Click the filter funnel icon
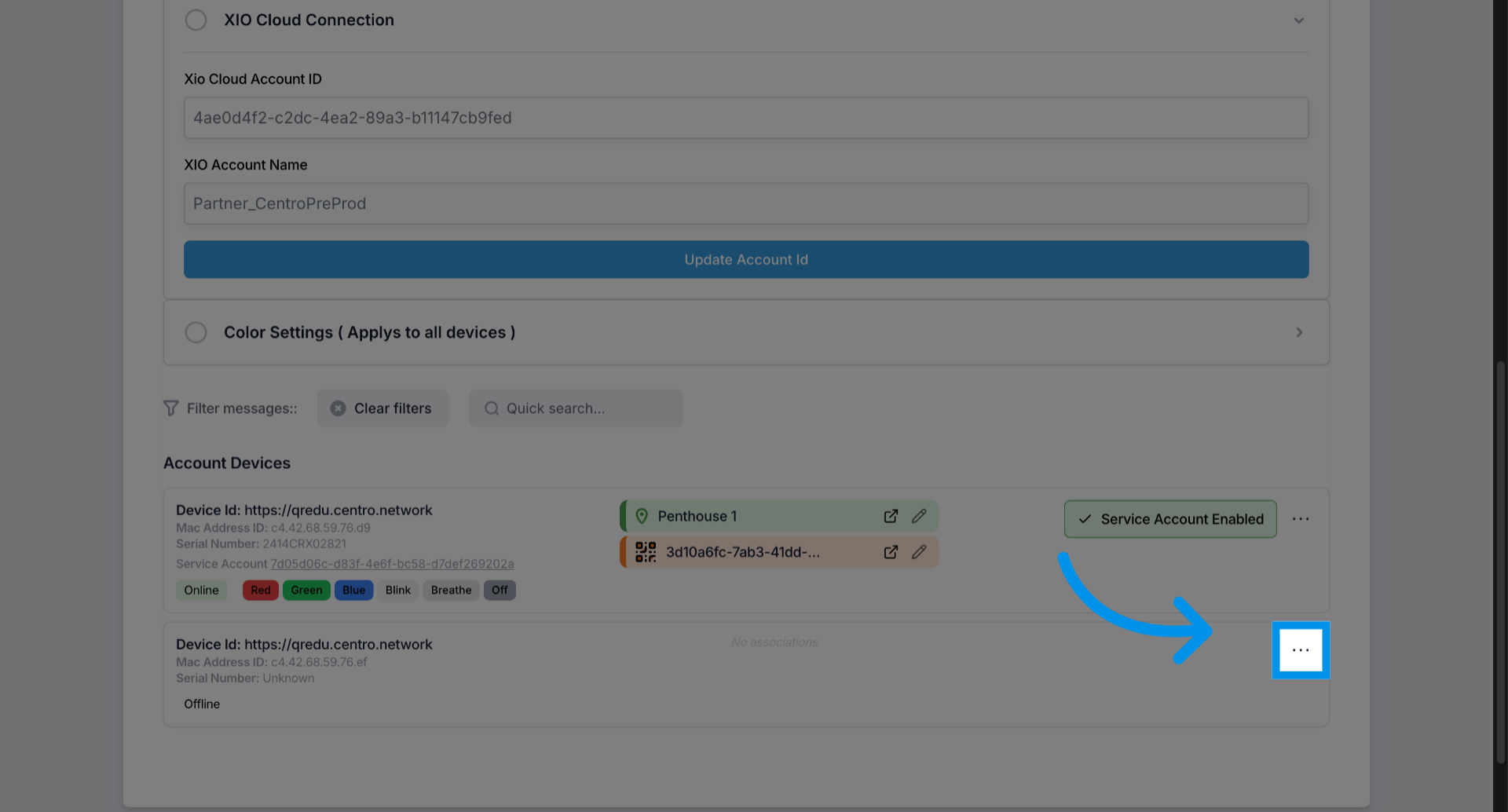 pyautogui.click(x=170, y=408)
